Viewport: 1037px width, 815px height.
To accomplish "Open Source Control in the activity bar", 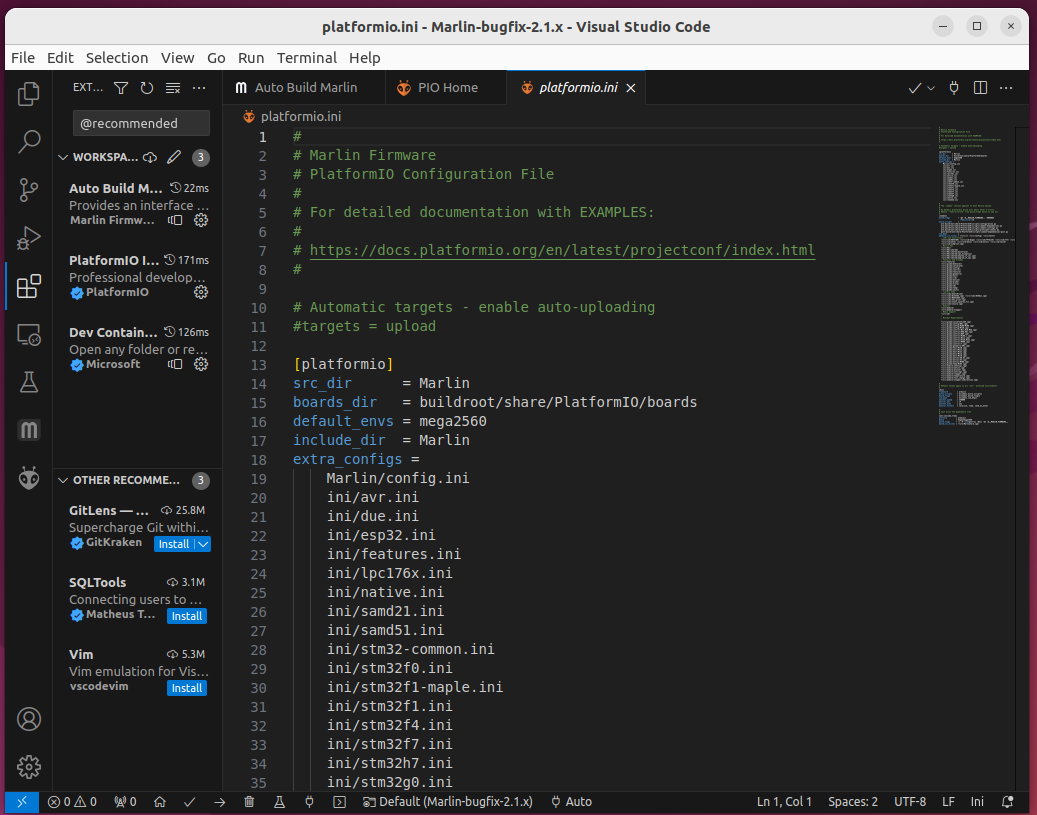I will (28, 190).
